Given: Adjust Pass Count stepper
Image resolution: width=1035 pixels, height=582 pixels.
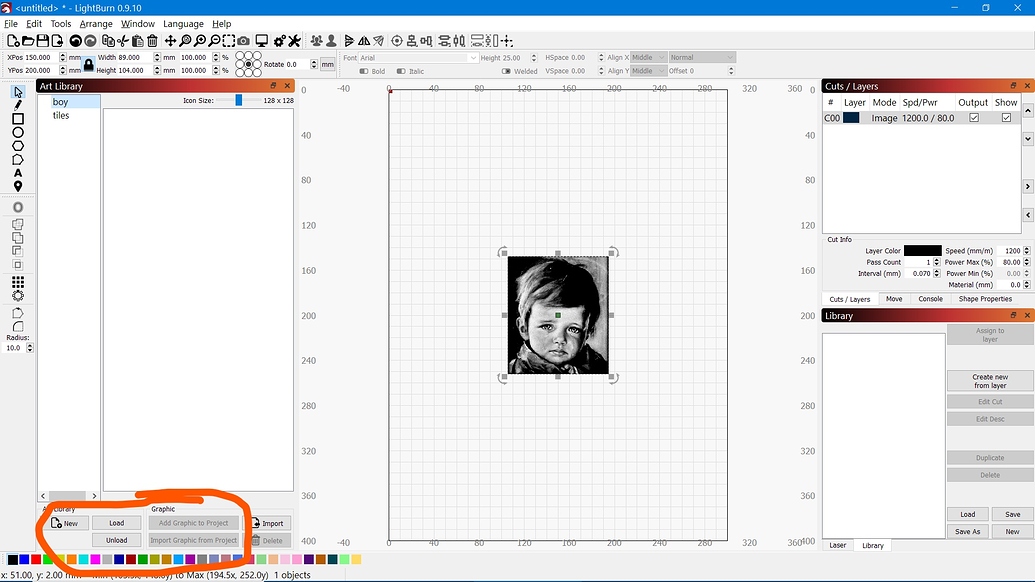Looking at the screenshot, I should coord(936,262).
